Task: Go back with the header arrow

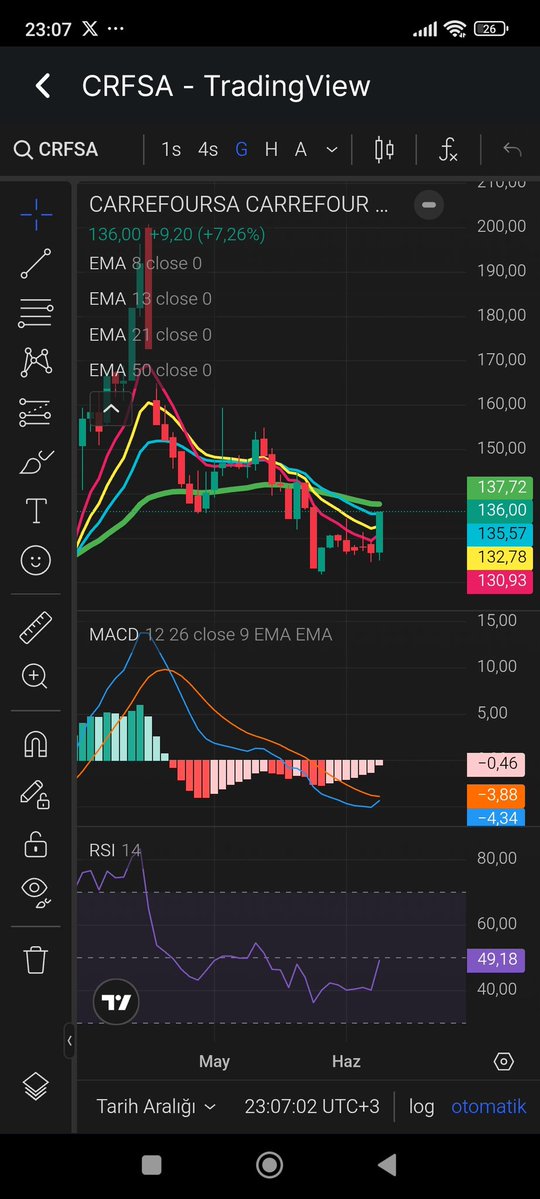Action: click(x=43, y=86)
